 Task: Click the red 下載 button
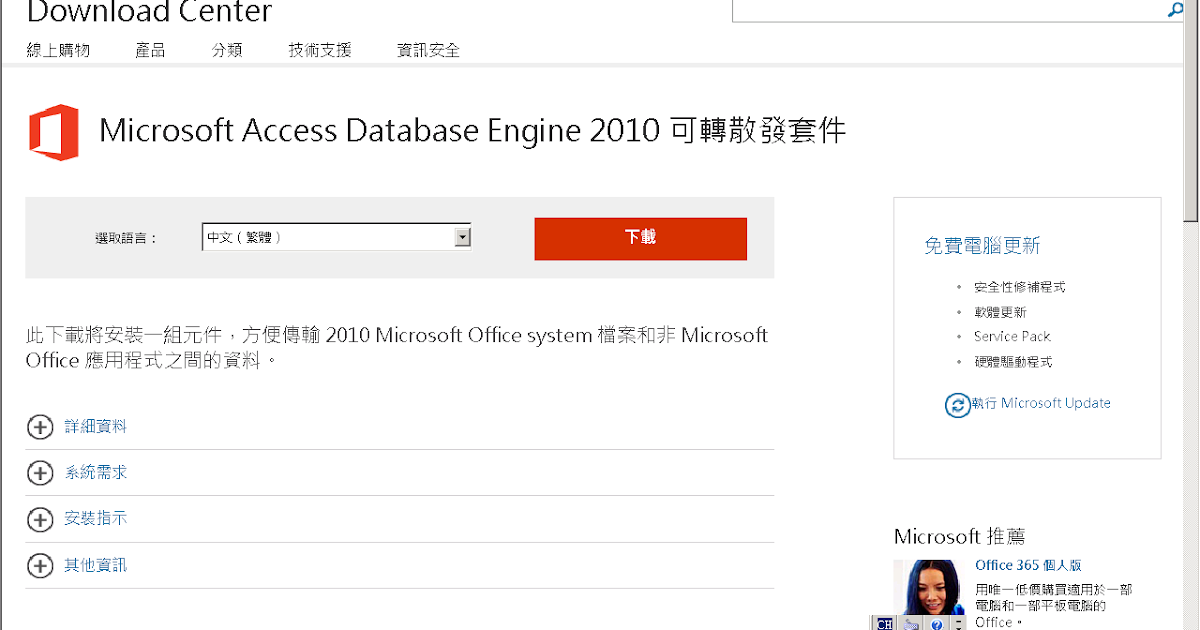[x=641, y=238]
